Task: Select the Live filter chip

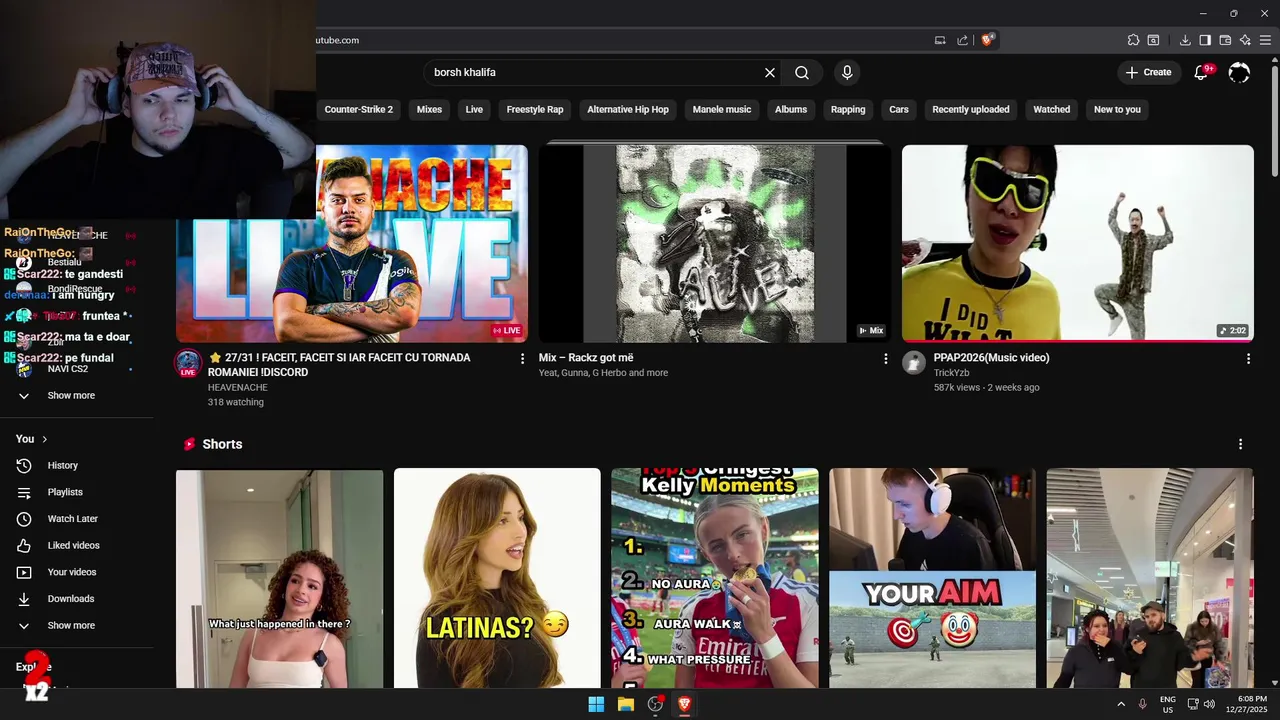Action: pos(474,109)
